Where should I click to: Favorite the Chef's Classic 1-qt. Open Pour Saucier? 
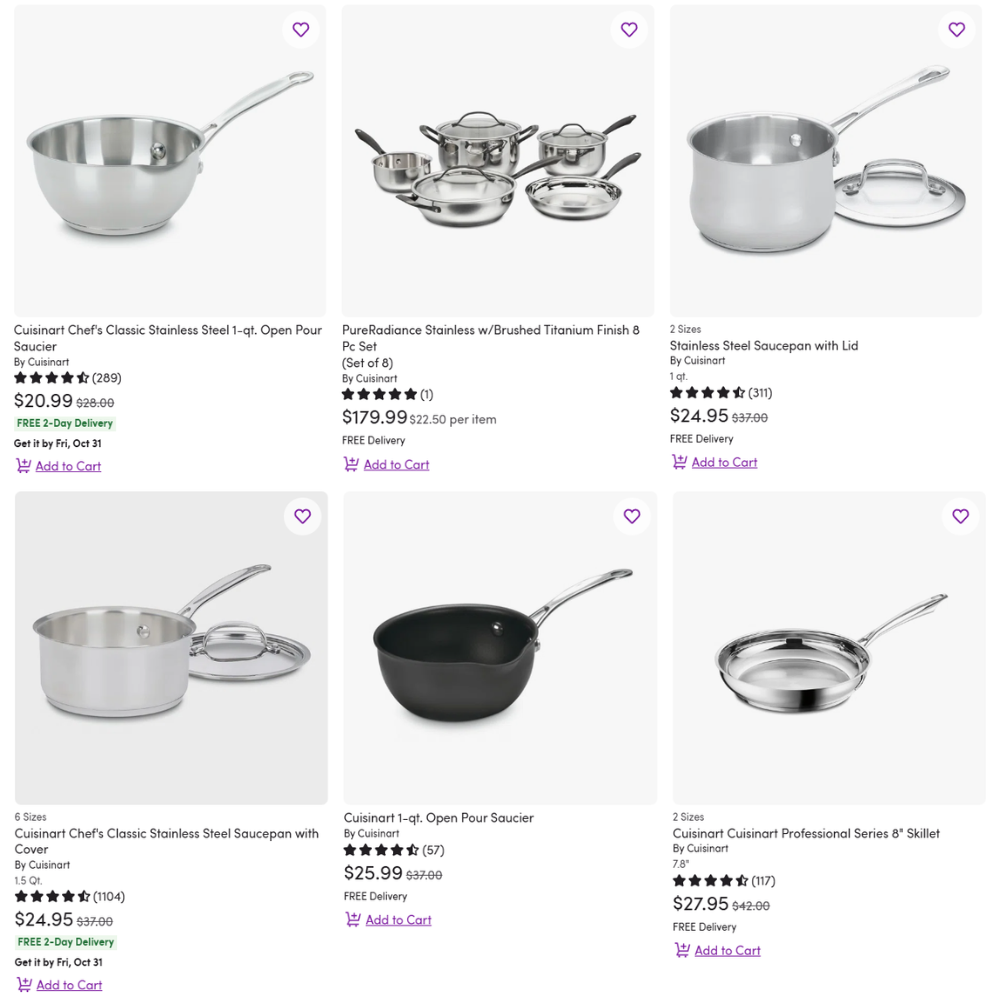click(x=301, y=30)
